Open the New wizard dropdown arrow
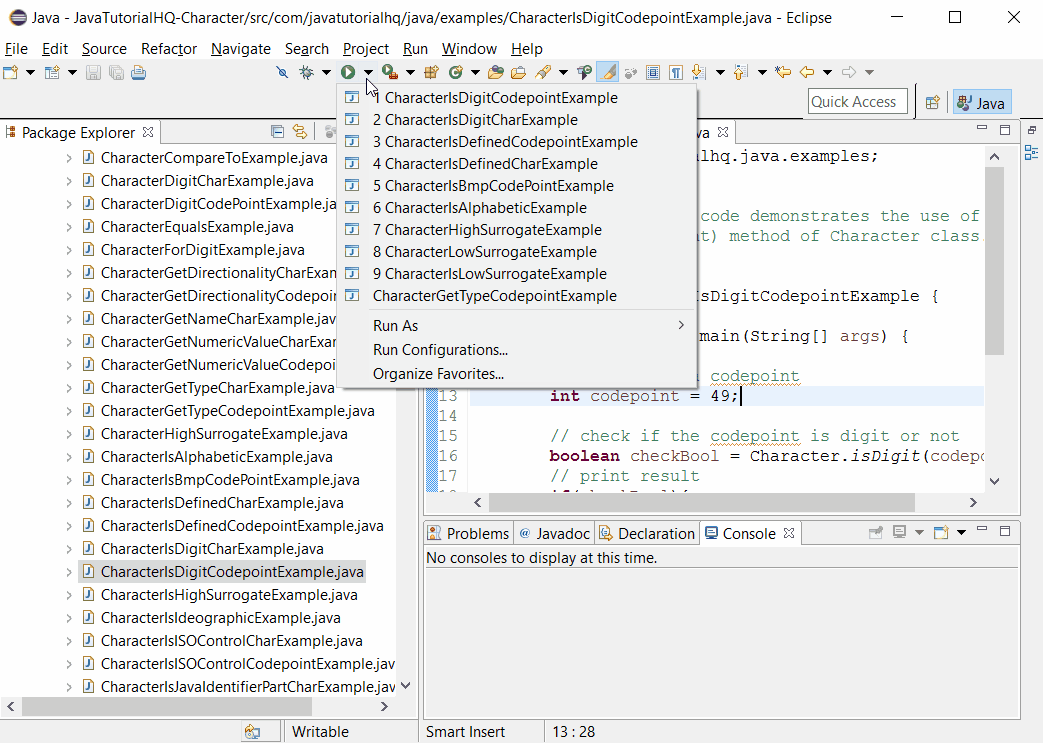The image size is (1043, 743). coord(30,72)
